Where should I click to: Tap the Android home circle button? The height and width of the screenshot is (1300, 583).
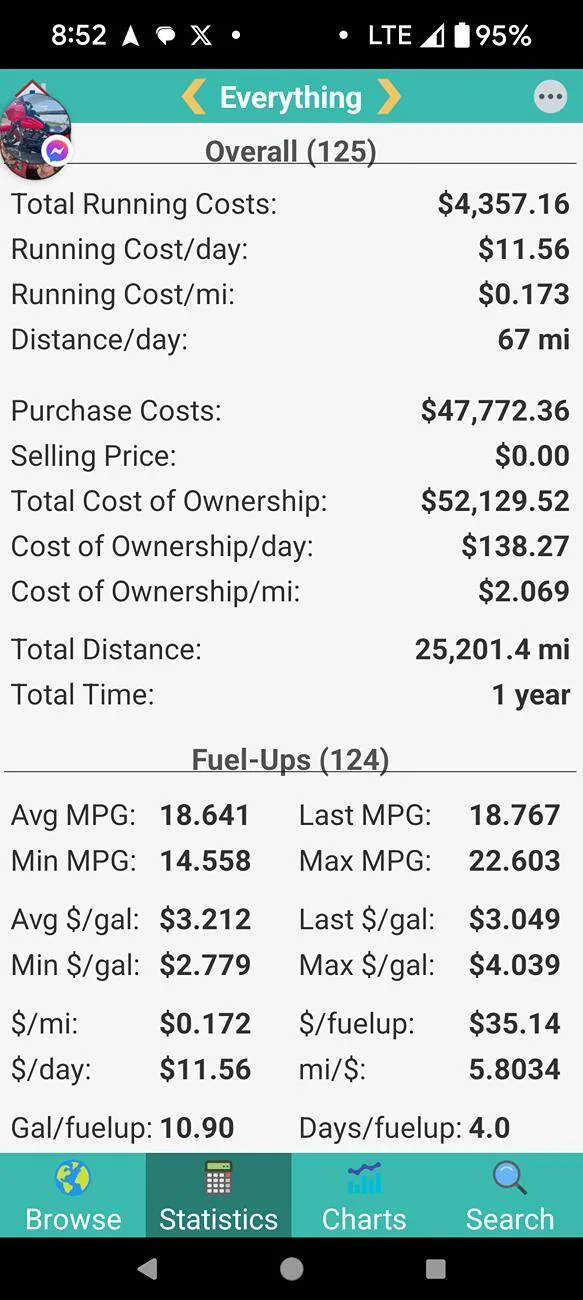(292, 1269)
